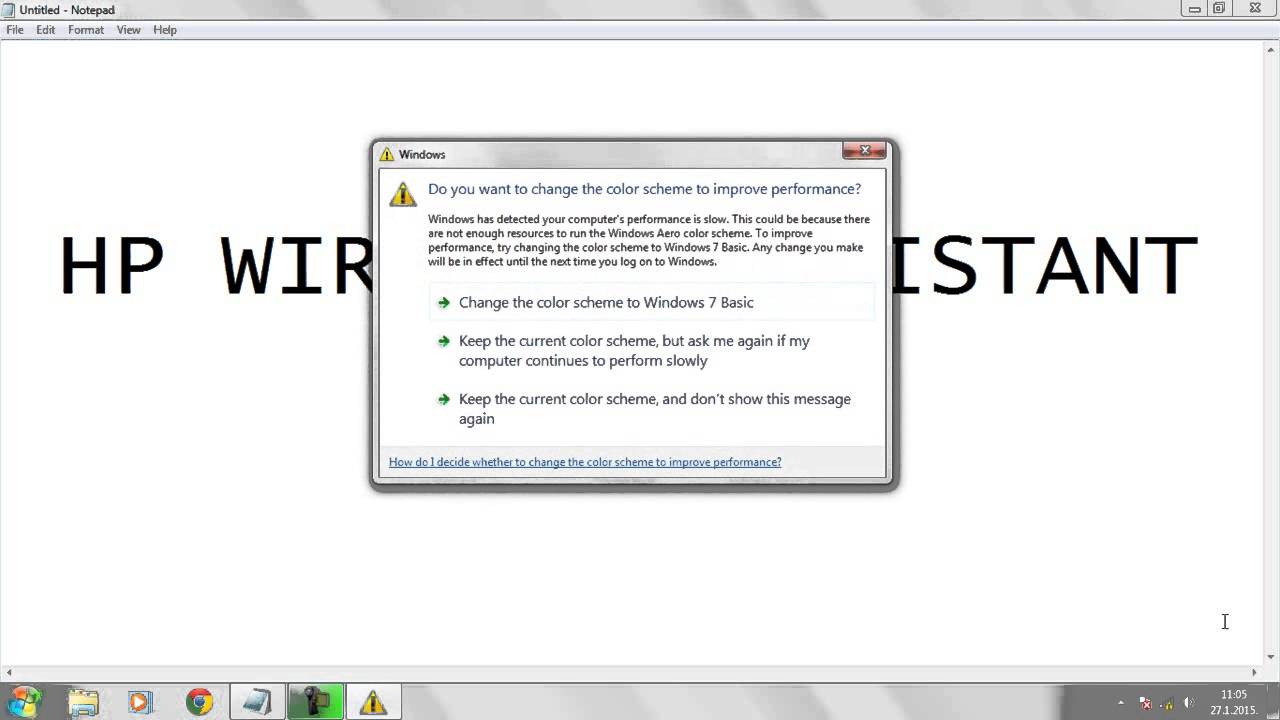Open Windows Explorer from the taskbar
The image size is (1280, 720).
[x=83, y=702]
